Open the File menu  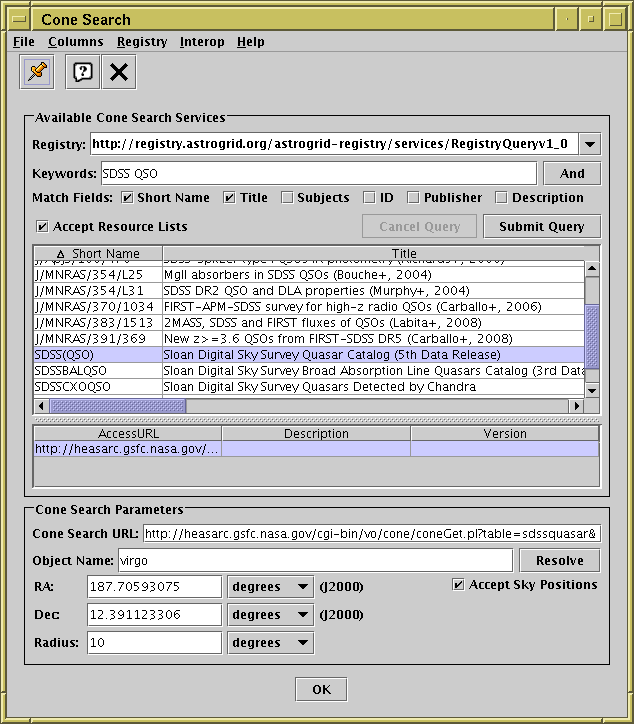[24, 42]
